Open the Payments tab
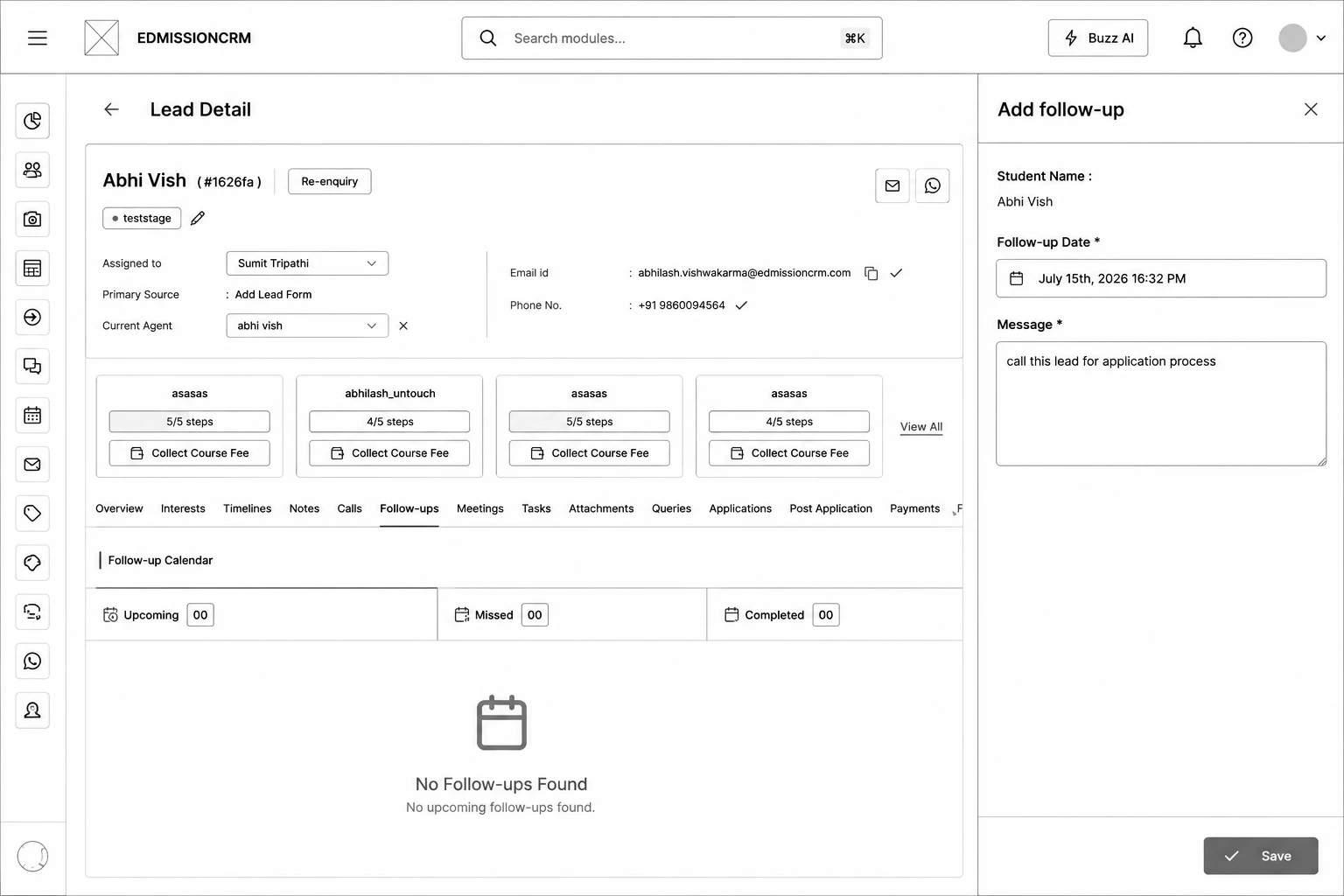This screenshot has width=1344, height=896. coord(914,508)
